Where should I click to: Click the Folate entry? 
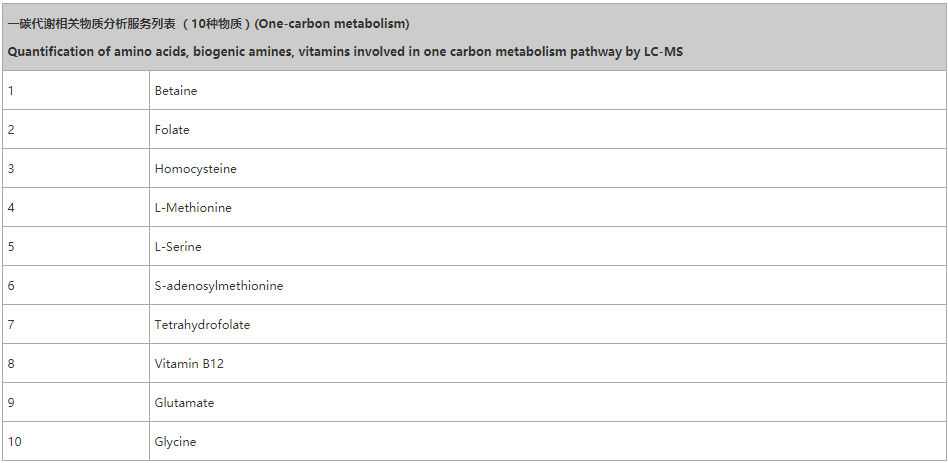(x=172, y=130)
